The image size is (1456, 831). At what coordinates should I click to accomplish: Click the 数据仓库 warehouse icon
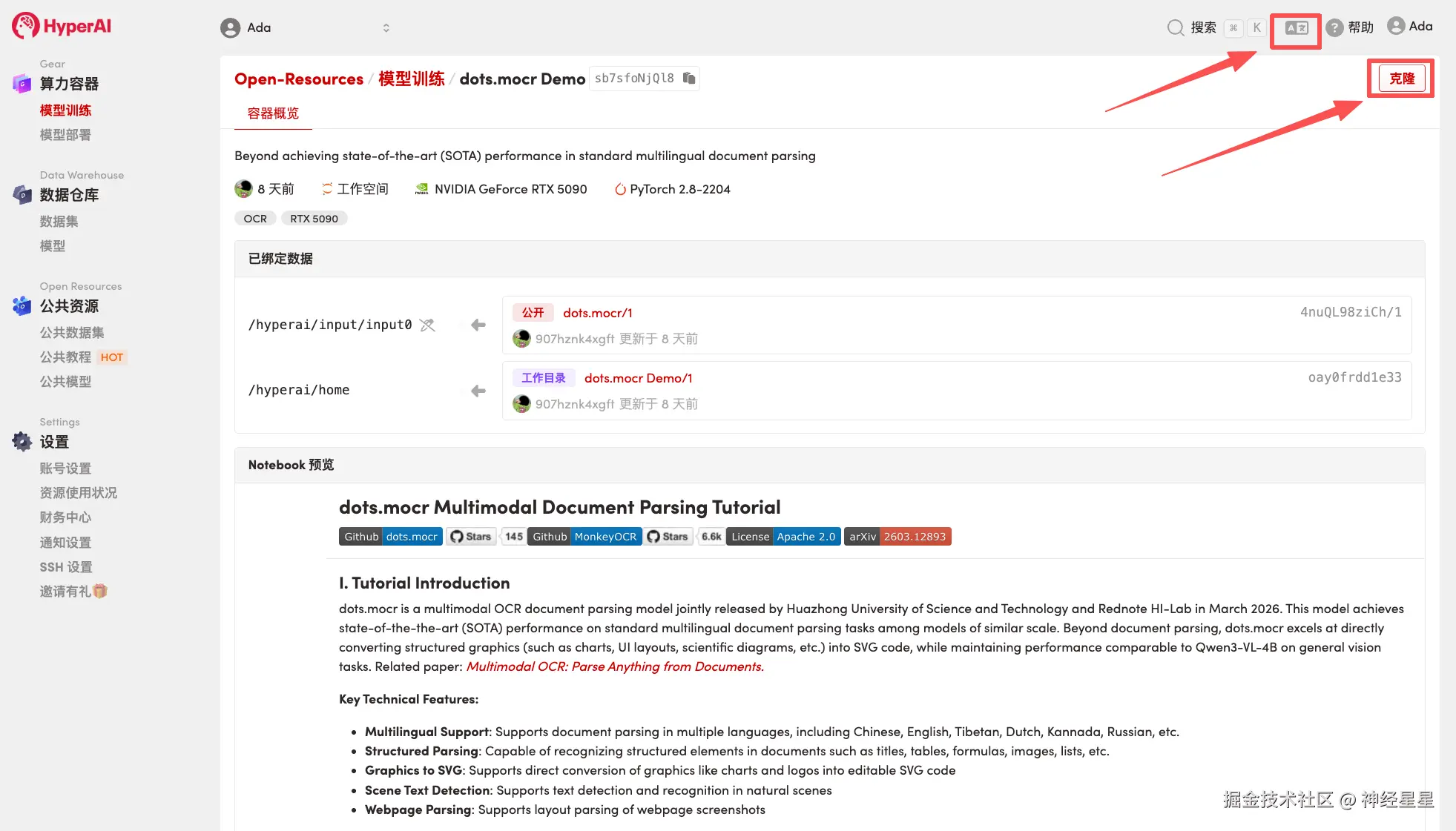[22, 195]
